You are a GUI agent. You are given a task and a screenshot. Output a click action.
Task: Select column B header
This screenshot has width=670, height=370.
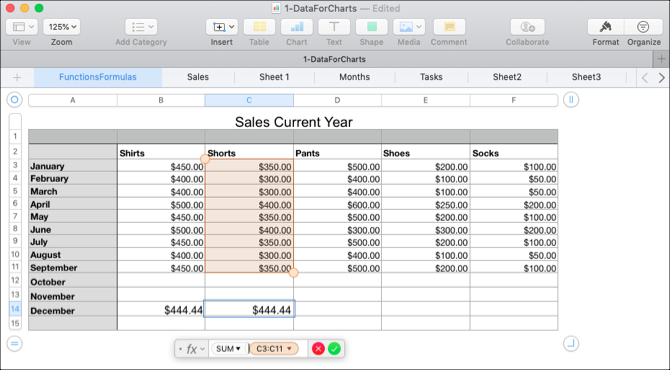coord(161,100)
